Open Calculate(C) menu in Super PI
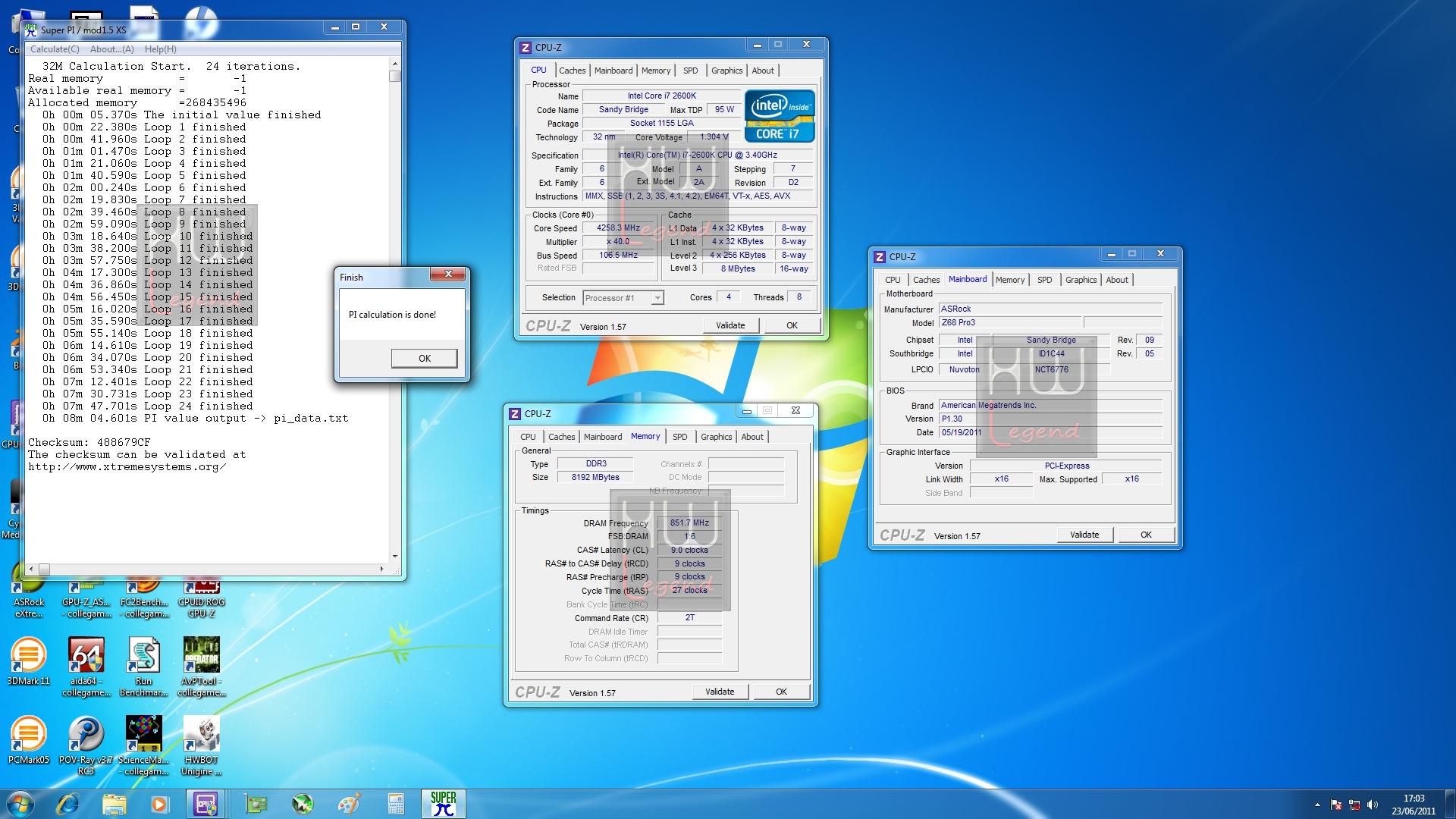The height and width of the screenshot is (819, 1456). (54, 49)
